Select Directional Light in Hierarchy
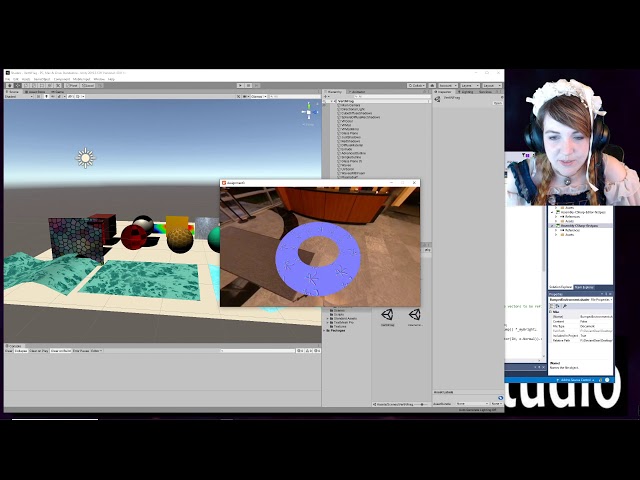The height and width of the screenshot is (480, 640). tap(352, 109)
